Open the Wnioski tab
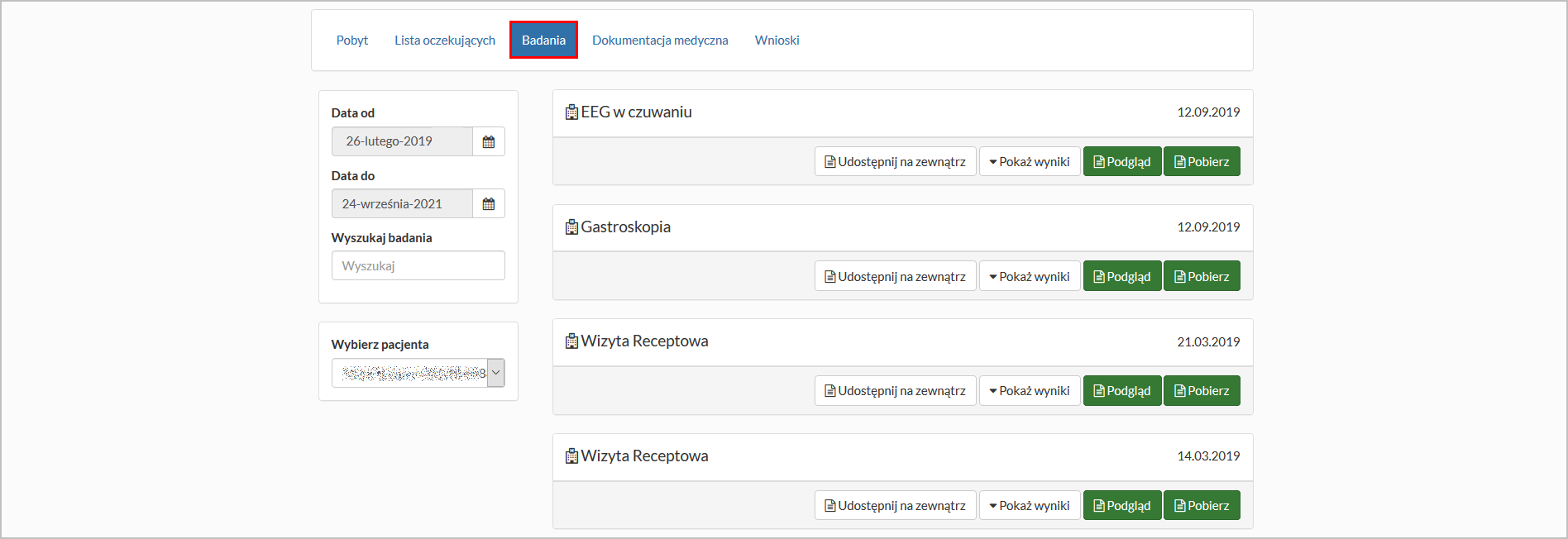 coord(777,41)
